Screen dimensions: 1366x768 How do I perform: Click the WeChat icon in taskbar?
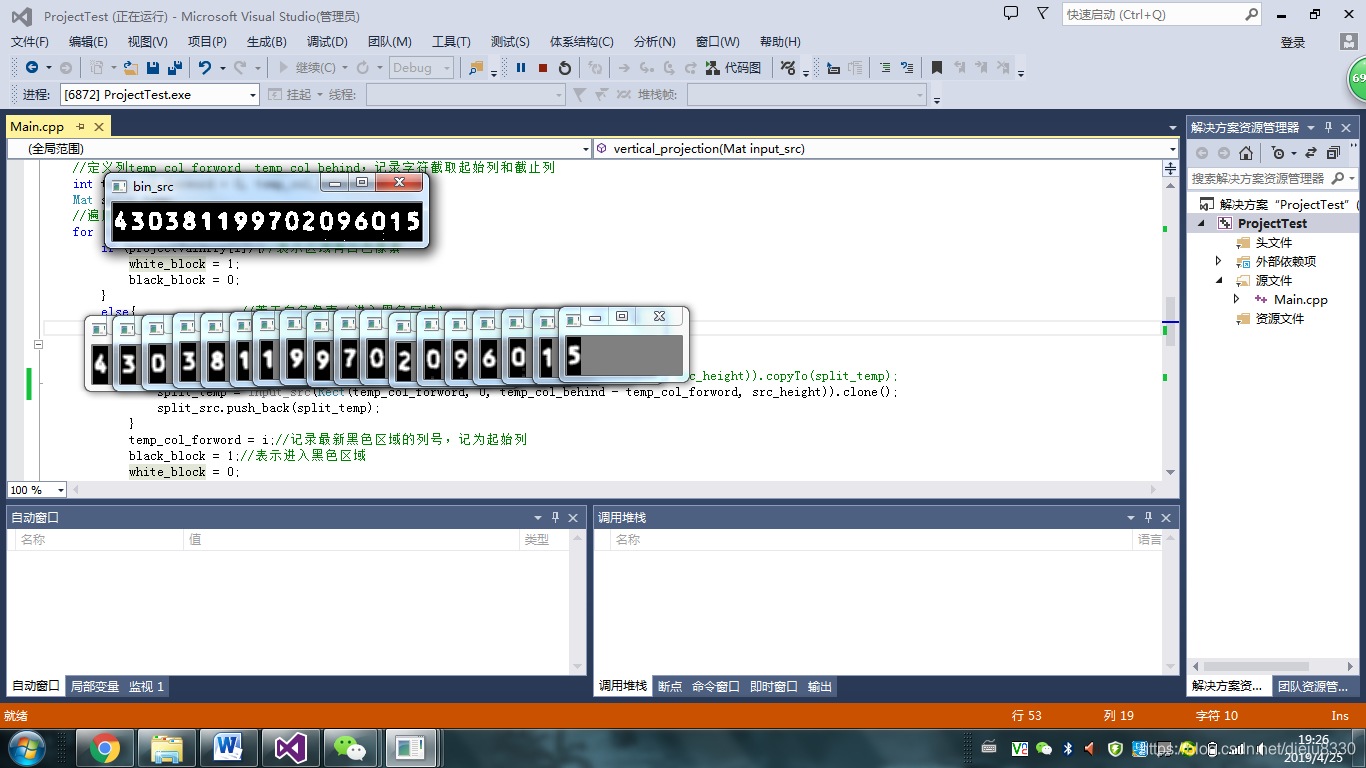pyautogui.click(x=350, y=747)
